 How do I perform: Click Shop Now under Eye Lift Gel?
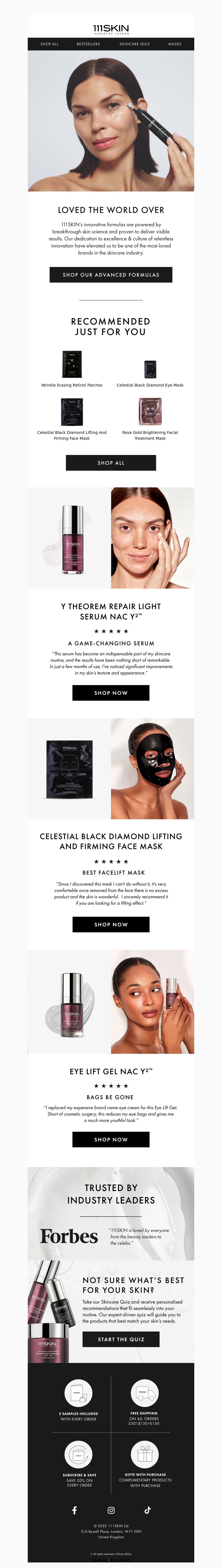111,1139
